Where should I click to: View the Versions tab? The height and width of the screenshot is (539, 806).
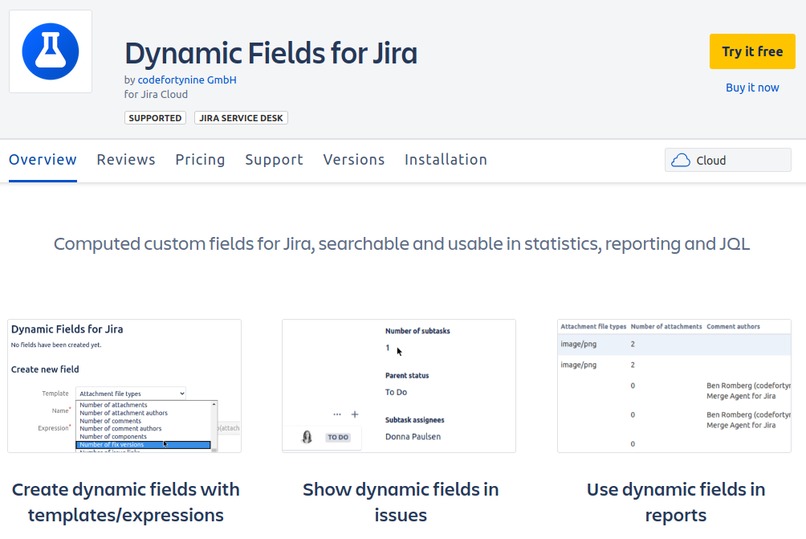(354, 160)
